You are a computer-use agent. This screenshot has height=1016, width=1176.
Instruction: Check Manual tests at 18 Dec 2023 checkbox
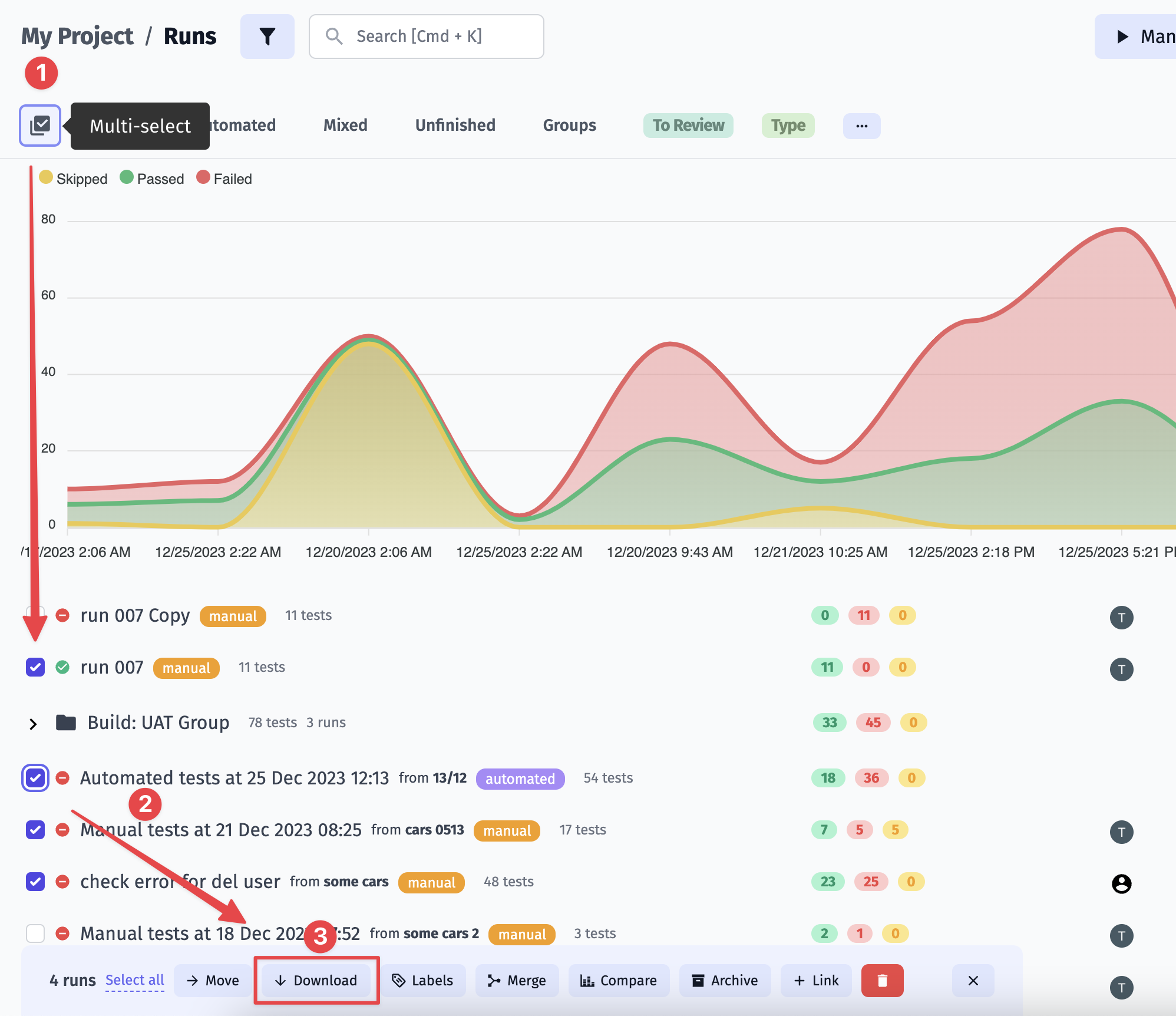tap(35, 933)
